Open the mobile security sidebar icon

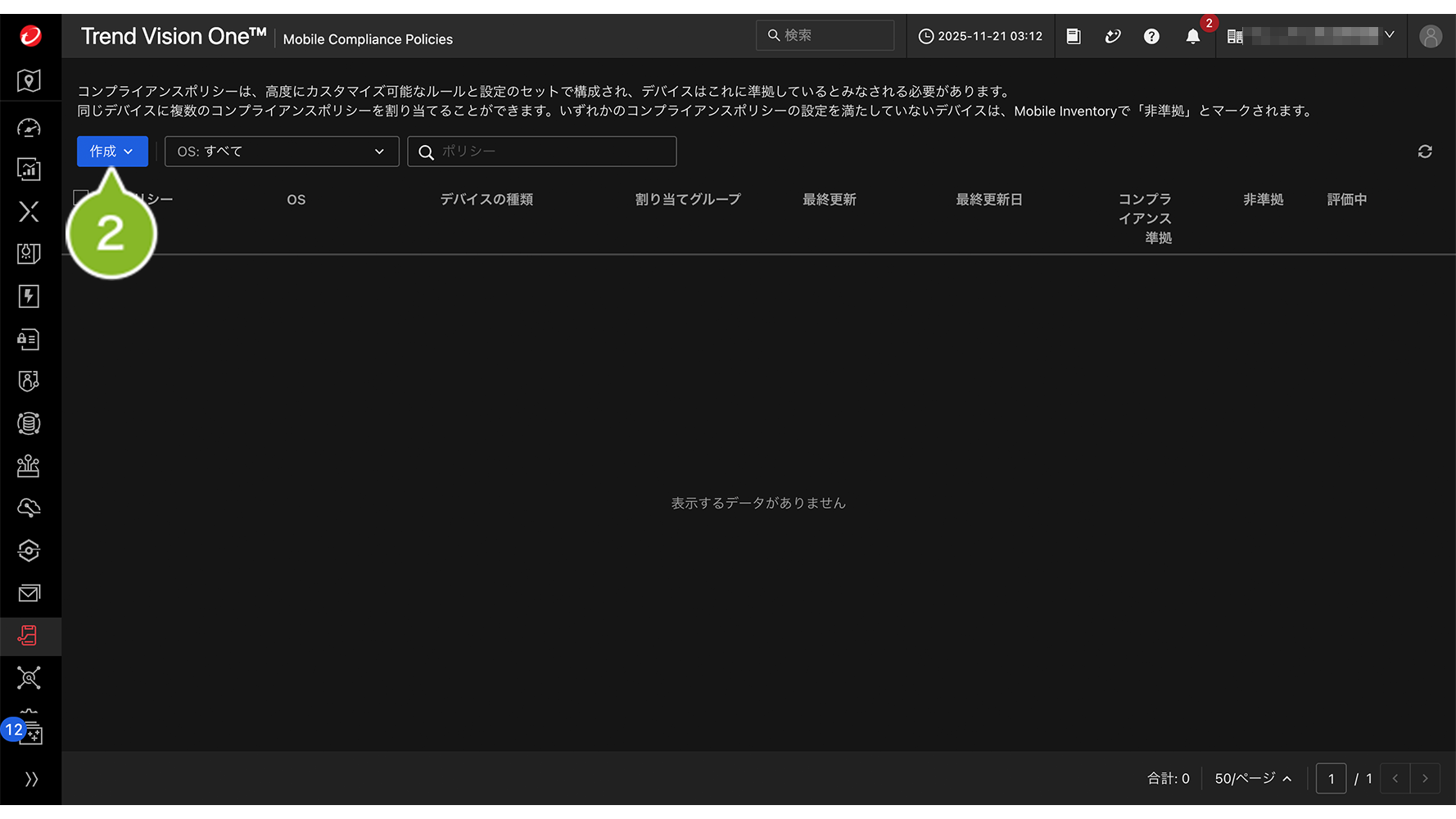[29, 636]
